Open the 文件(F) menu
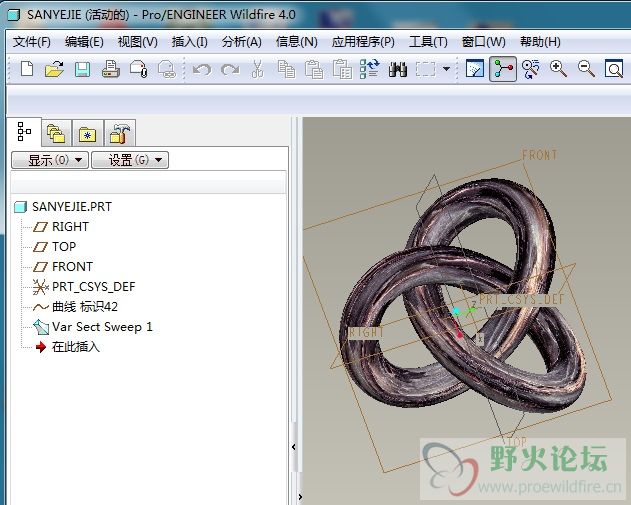Image resolution: width=631 pixels, height=505 pixels. [31, 42]
